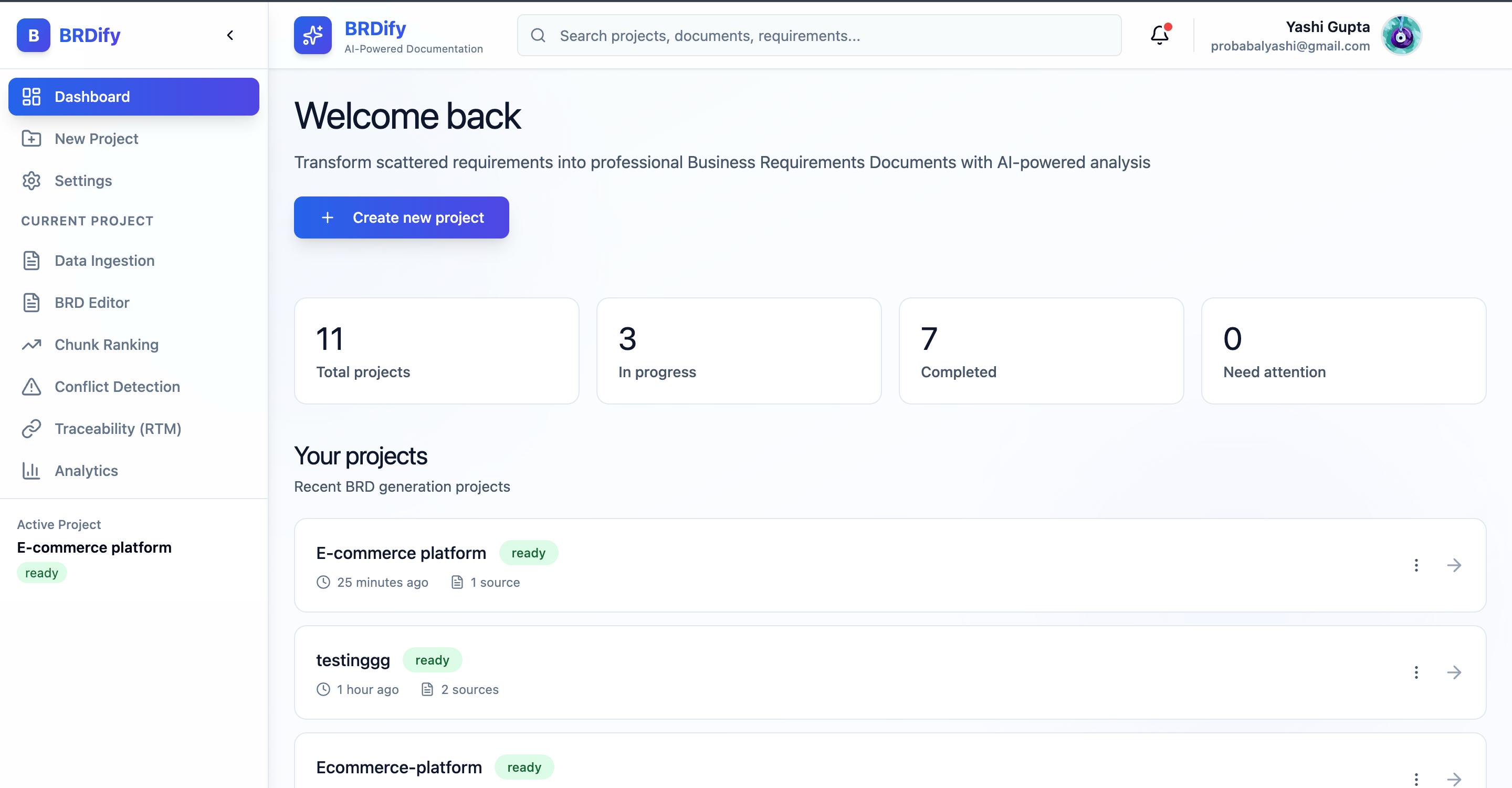Click the Chunk Ranking trend icon

click(x=31, y=345)
